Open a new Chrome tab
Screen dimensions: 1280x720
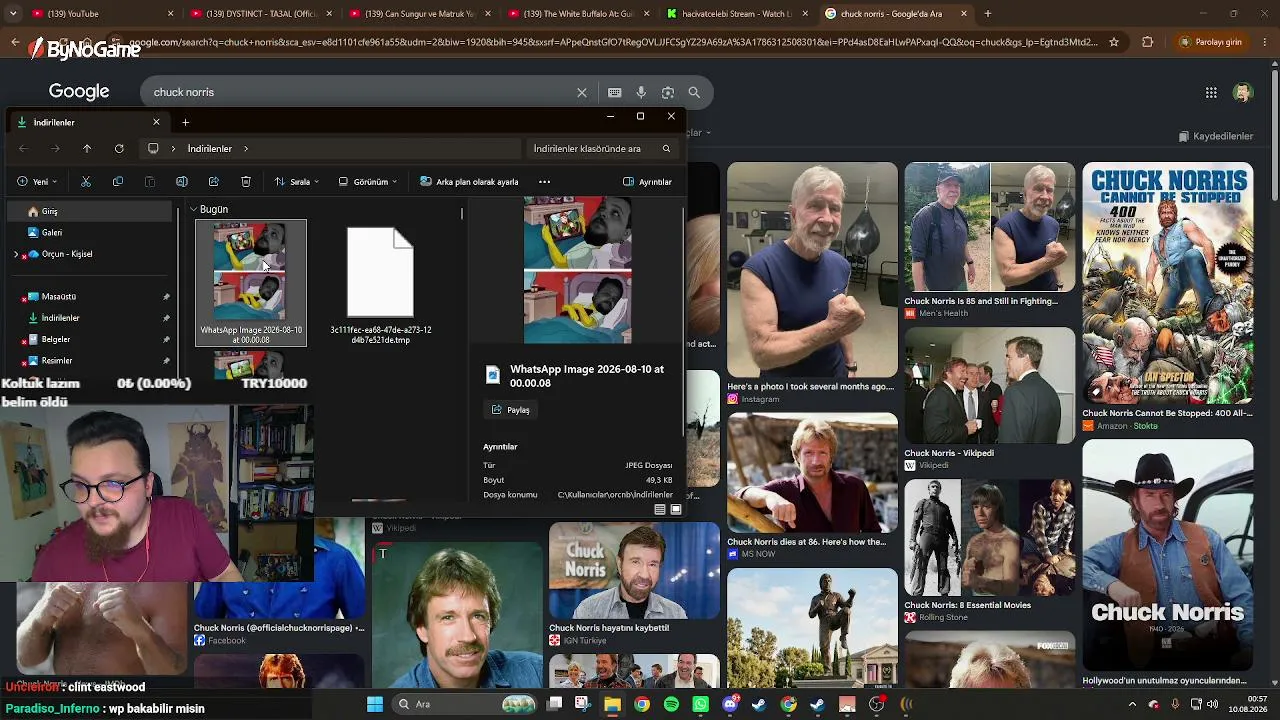988,14
